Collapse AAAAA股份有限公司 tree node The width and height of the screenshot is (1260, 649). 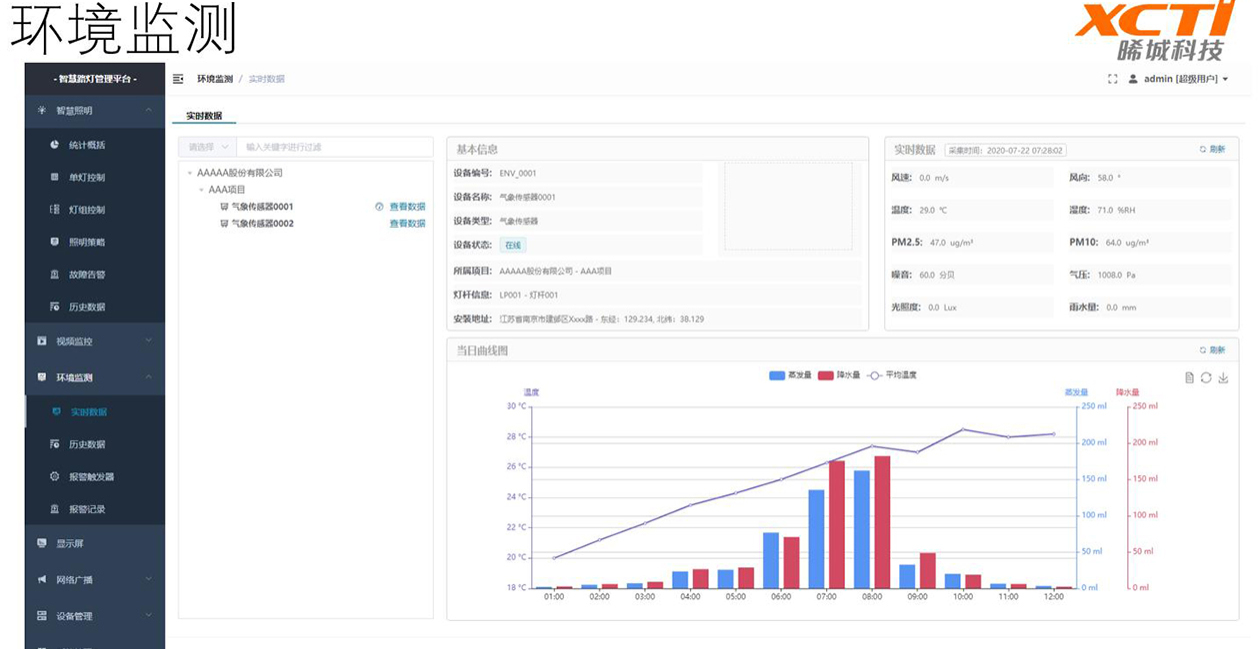190,173
